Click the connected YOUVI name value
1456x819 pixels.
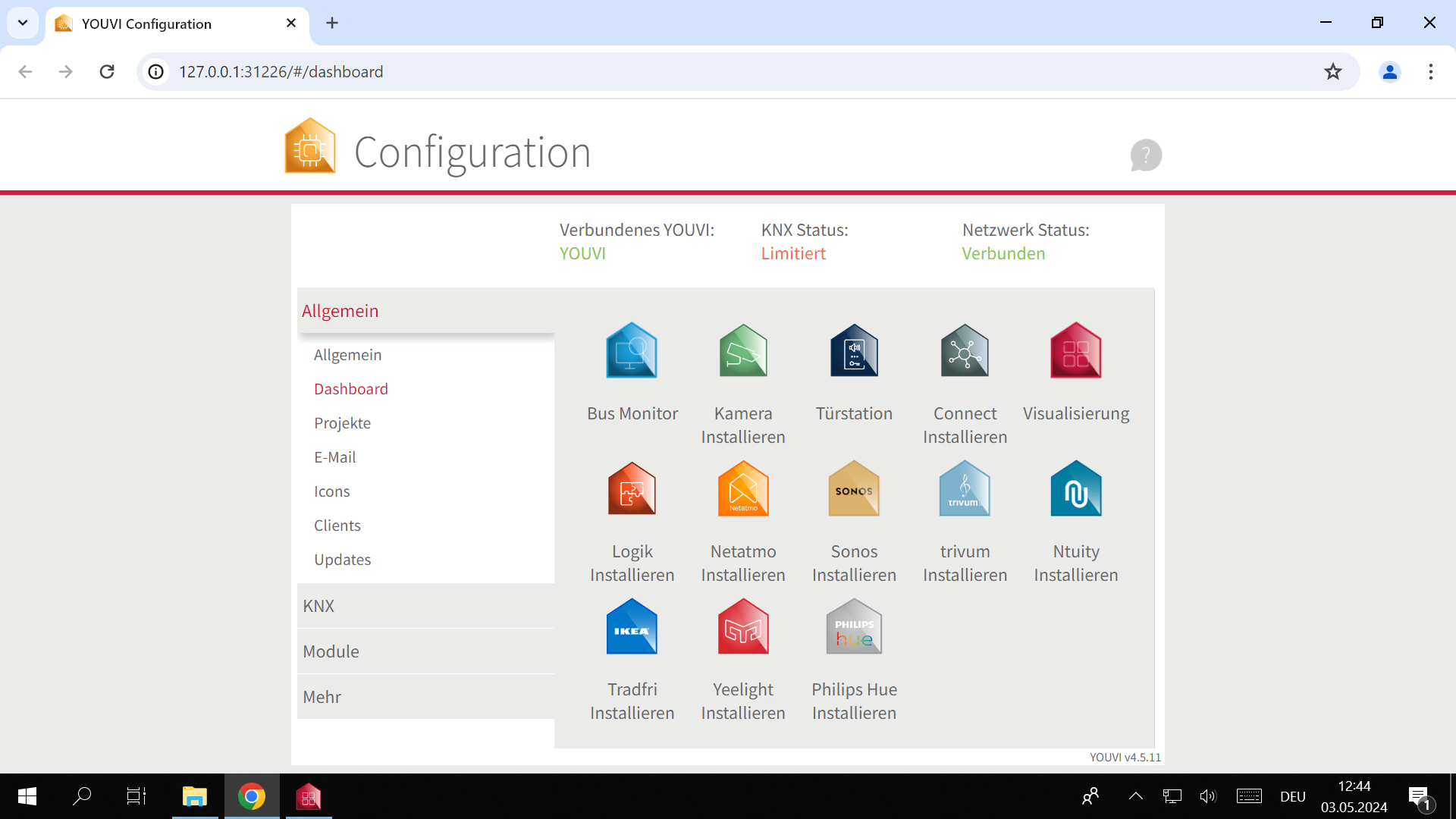(582, 253)
